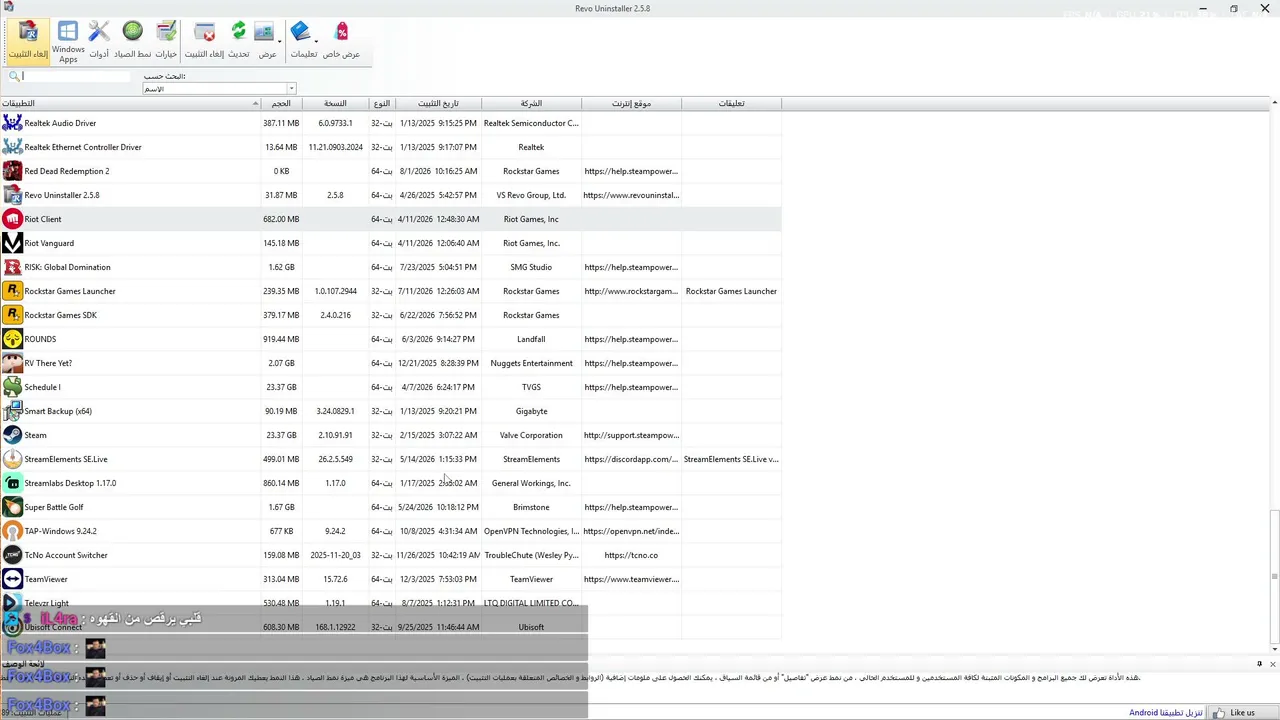
Task: Select the RISK: Global Domination icon
Action: (x=12, y=267)
